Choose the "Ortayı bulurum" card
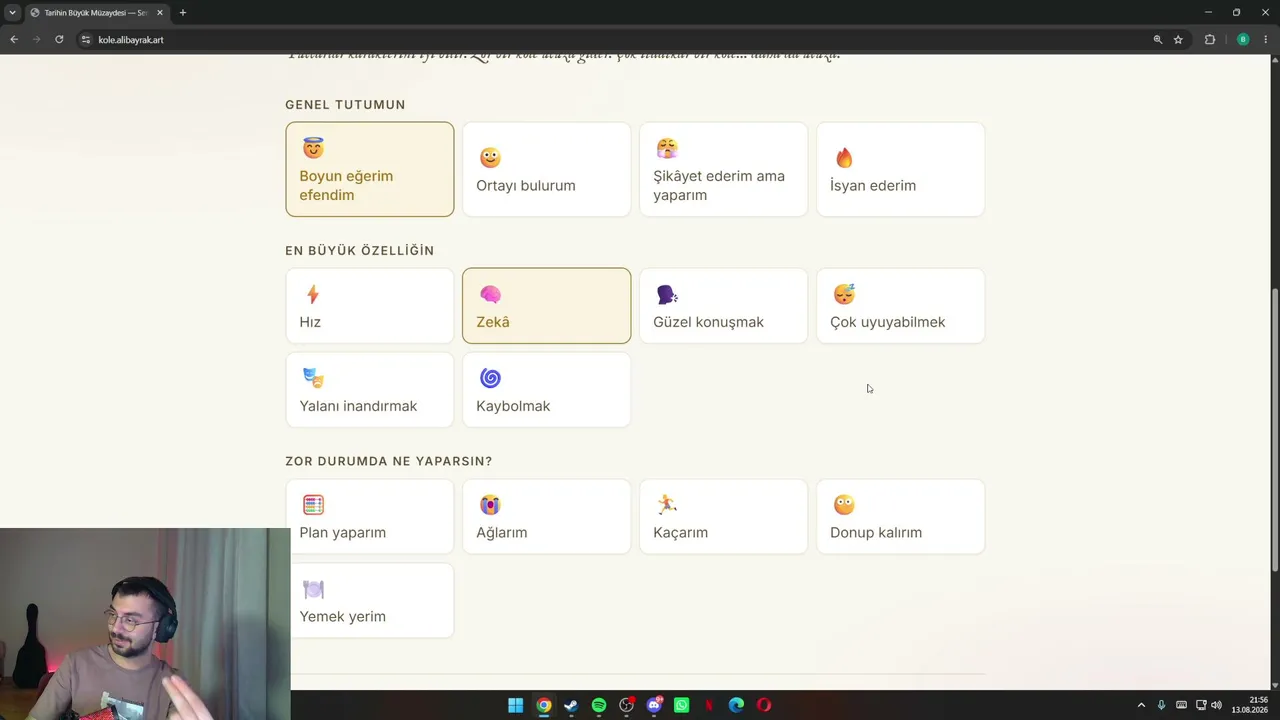The width and height of the screenshot is (1280, 720). click(x=546, y=169)
